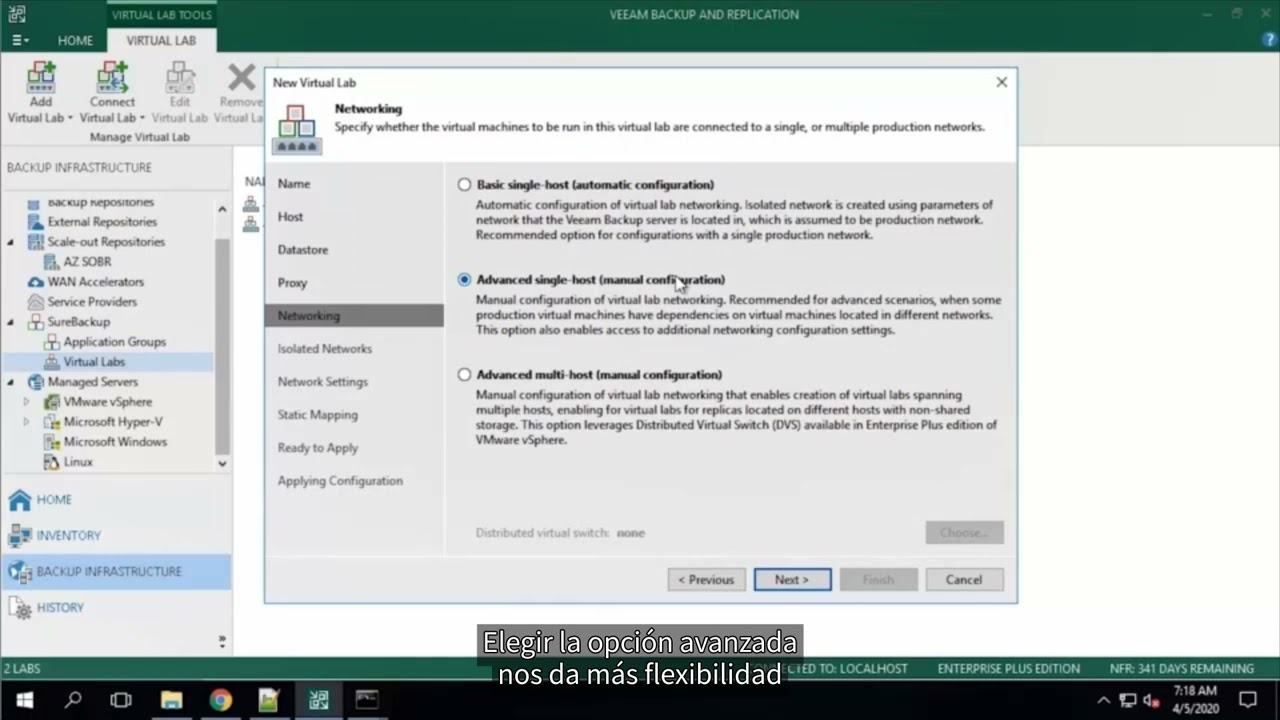The height and width of the screenshot is (720, 1280).
Task: Open the Notepad++ taskbar icon
Action: click(x=269, y=700)
